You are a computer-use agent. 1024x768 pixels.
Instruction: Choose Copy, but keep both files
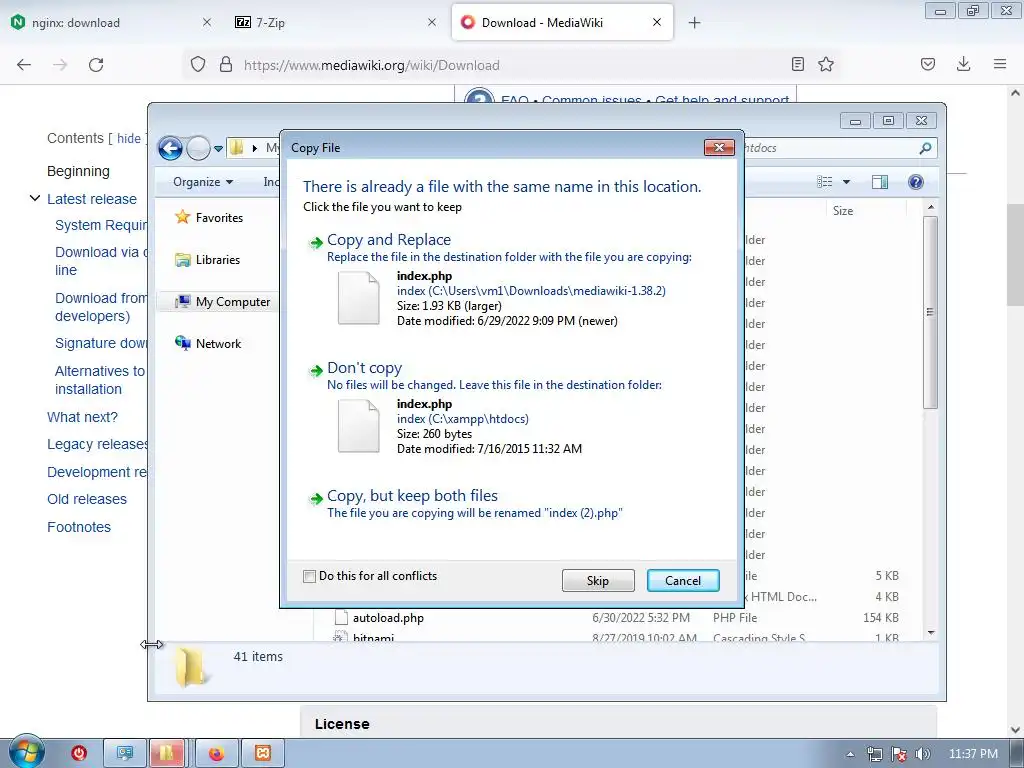point(412,496)
